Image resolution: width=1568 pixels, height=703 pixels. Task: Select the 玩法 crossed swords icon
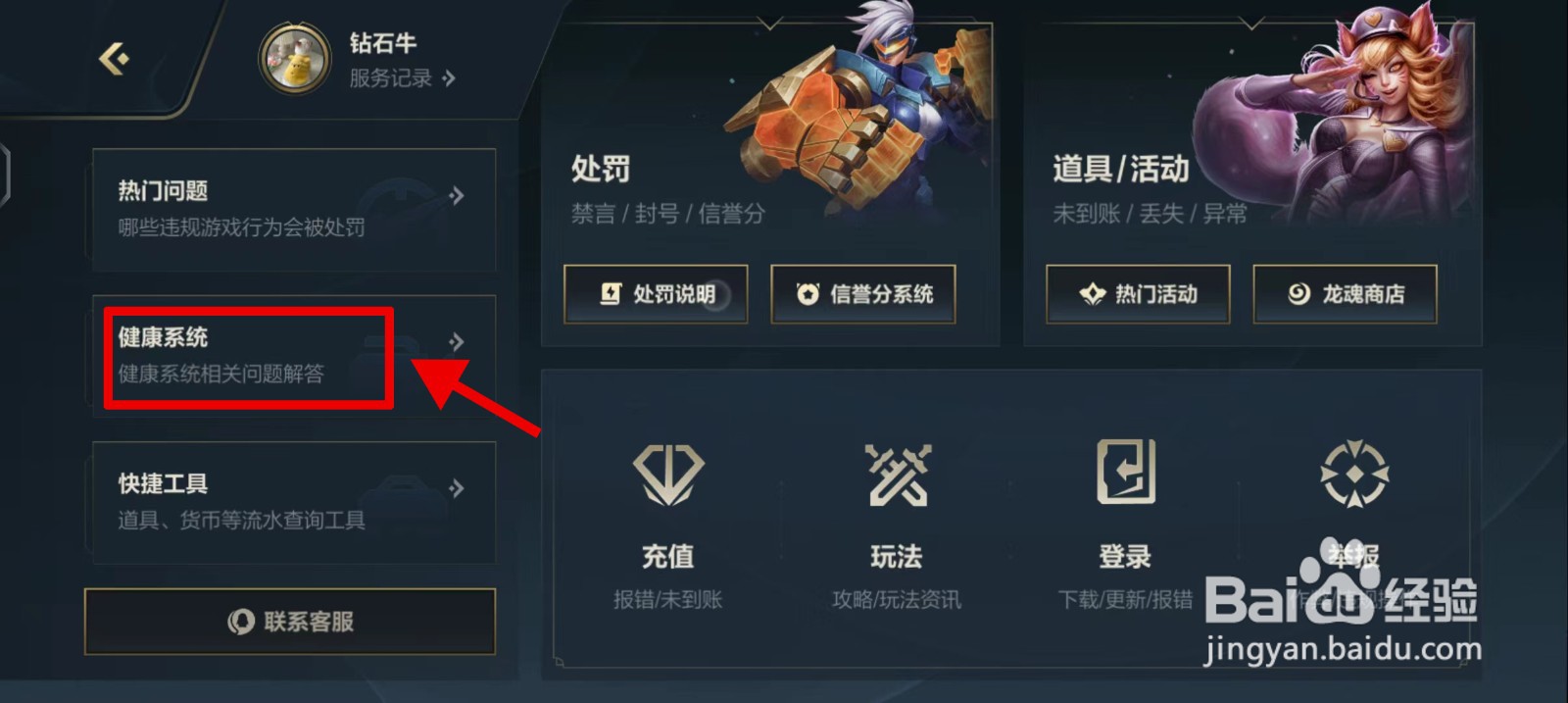click(x=898, y=475)
